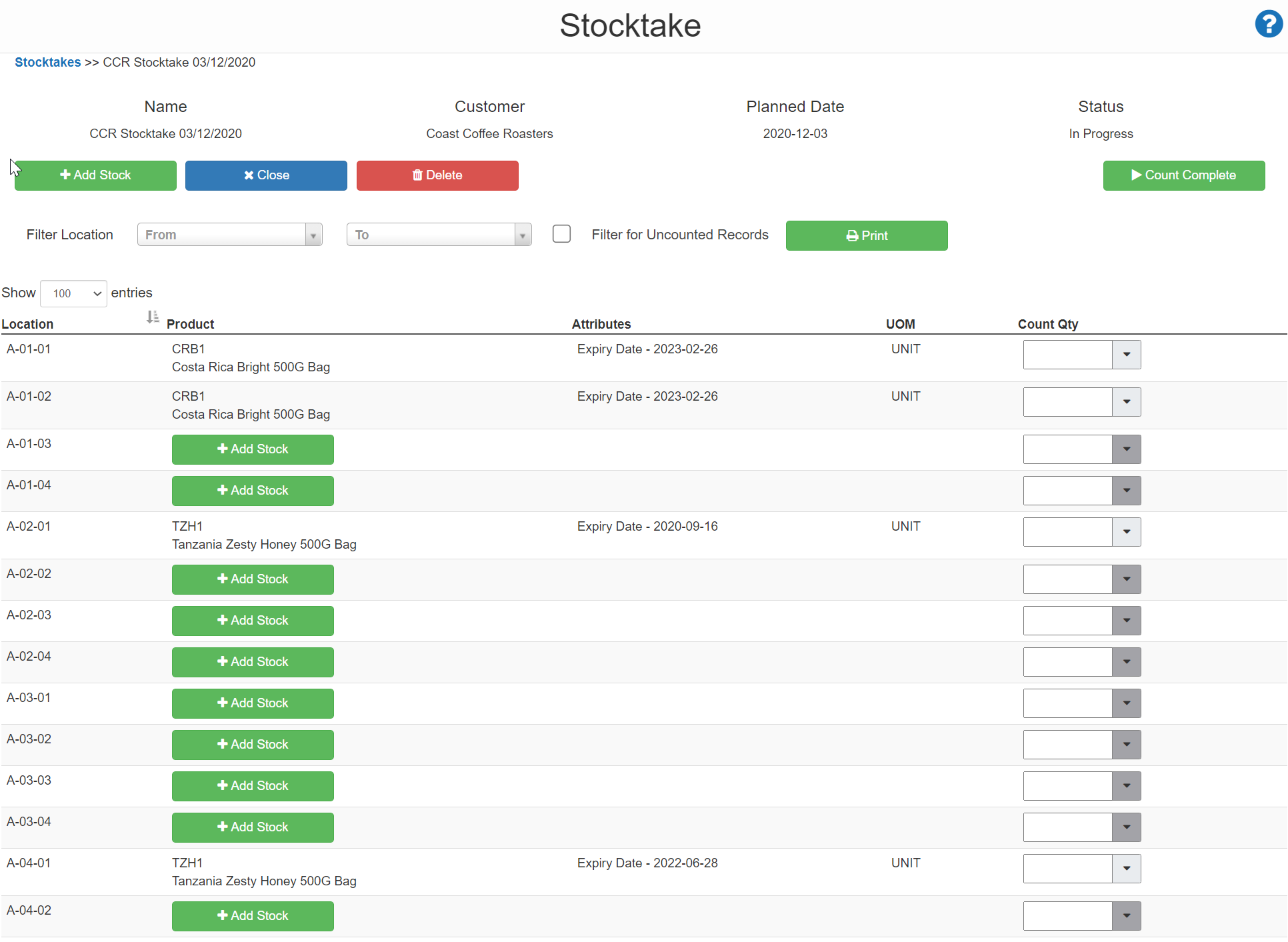Enable Filter for Uncounted Records checkbox
The image size is (1288, 942).
561,234
